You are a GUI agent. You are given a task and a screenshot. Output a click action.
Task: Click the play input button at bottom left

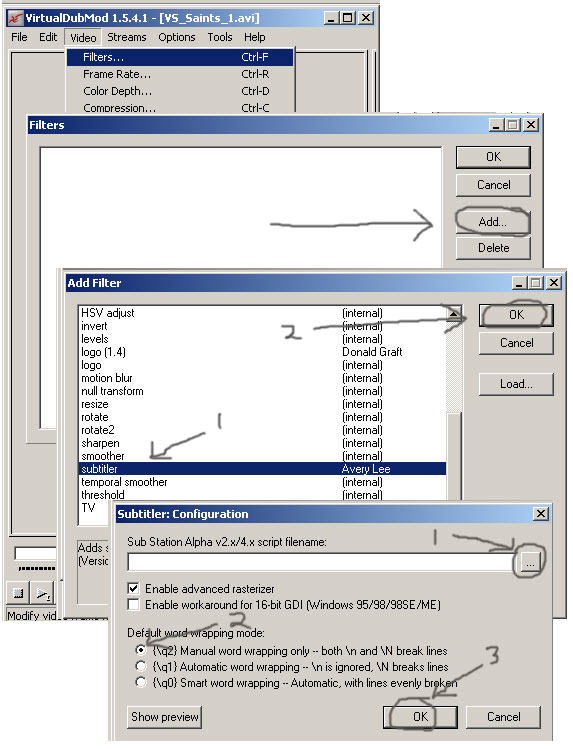(43, 593)
